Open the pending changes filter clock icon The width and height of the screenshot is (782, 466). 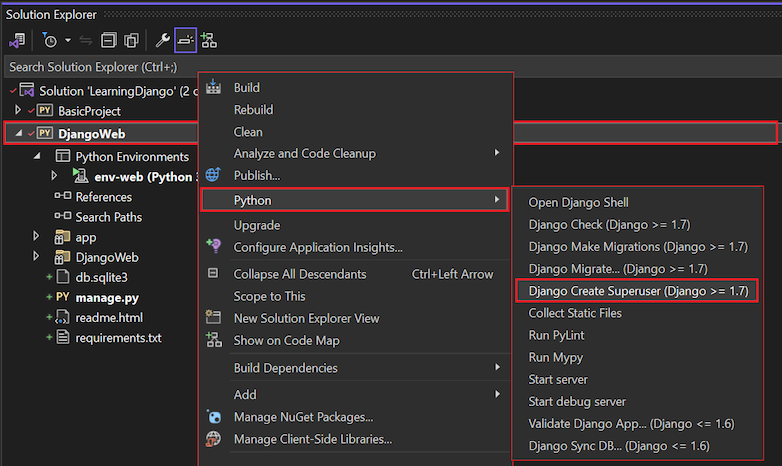click(50, 40)
